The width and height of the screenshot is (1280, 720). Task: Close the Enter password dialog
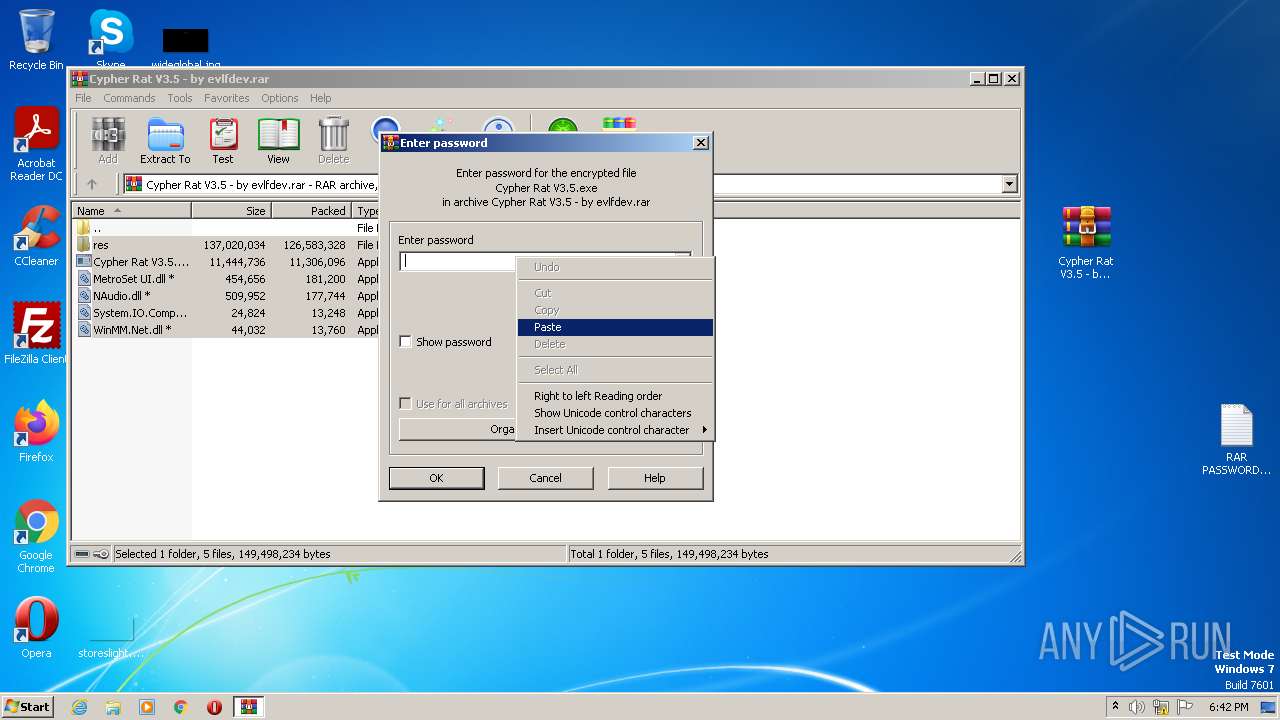(x=701, y=143)
